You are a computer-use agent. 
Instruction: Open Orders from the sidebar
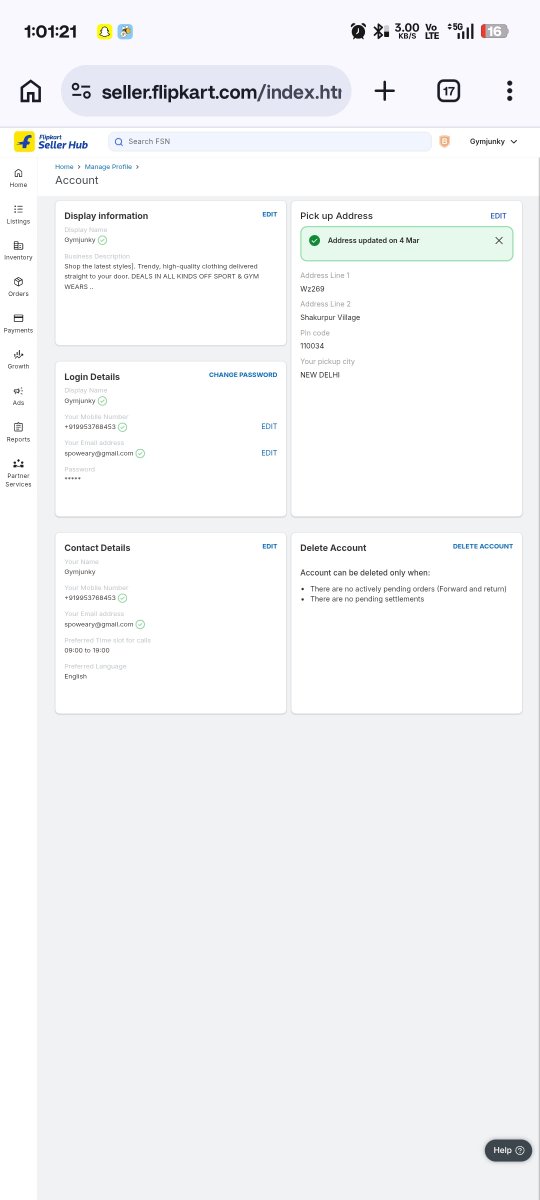click(18, 287)
